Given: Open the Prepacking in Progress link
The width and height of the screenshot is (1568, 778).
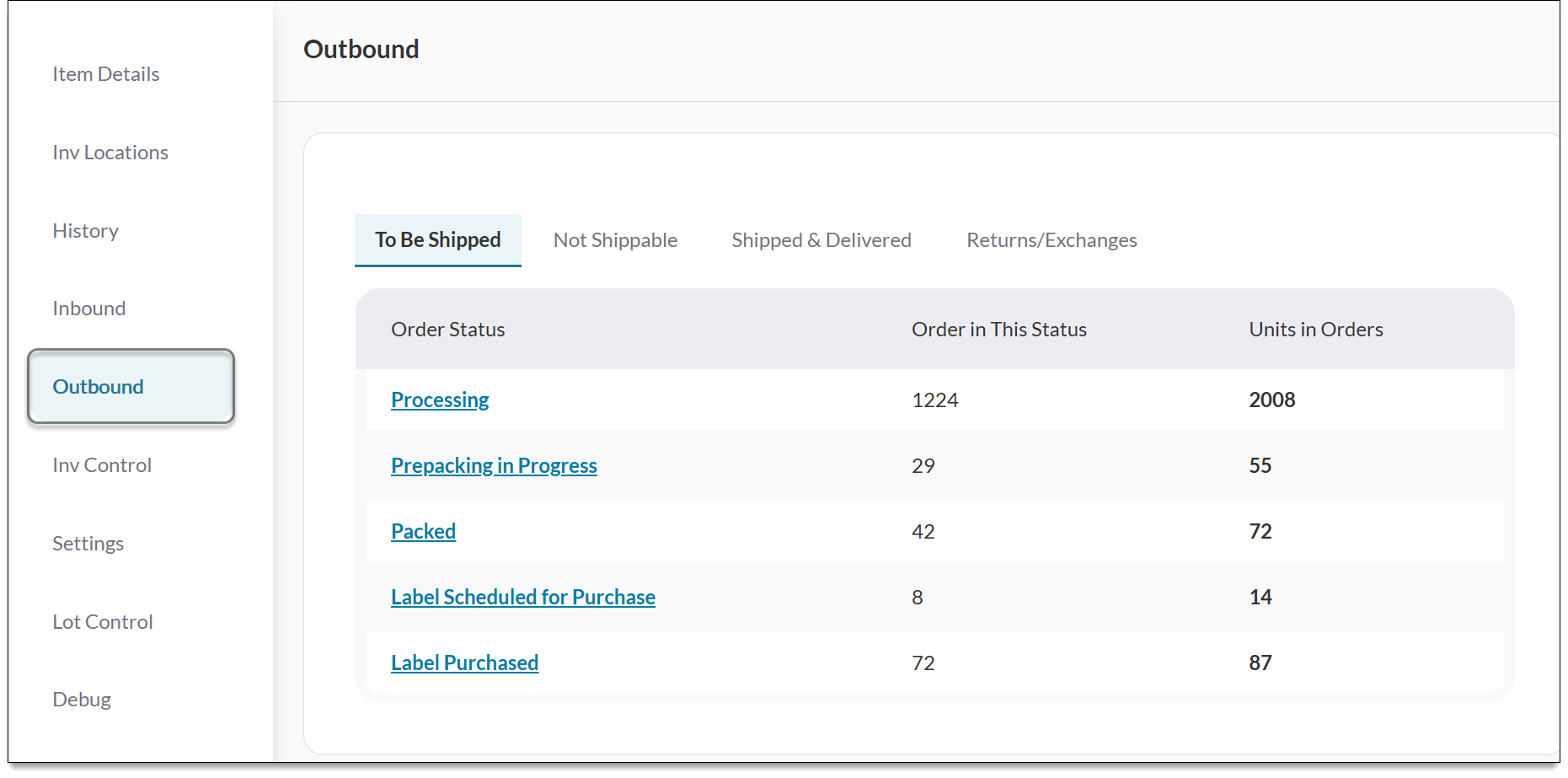Looking at the screenshot, I should [x=494, y=466].
